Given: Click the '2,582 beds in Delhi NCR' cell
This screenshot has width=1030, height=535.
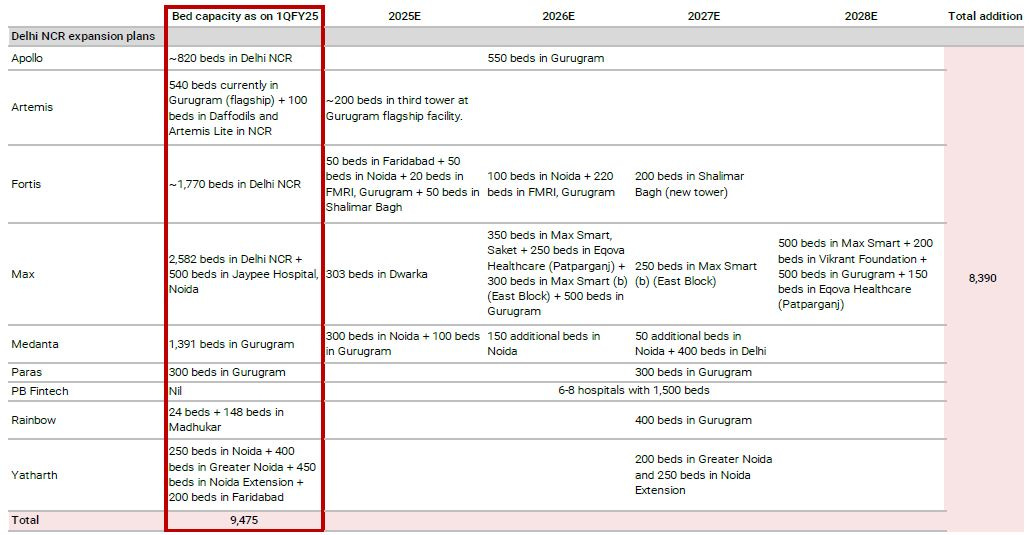Looking at the screenshot, I should click(x=244, y=274).
